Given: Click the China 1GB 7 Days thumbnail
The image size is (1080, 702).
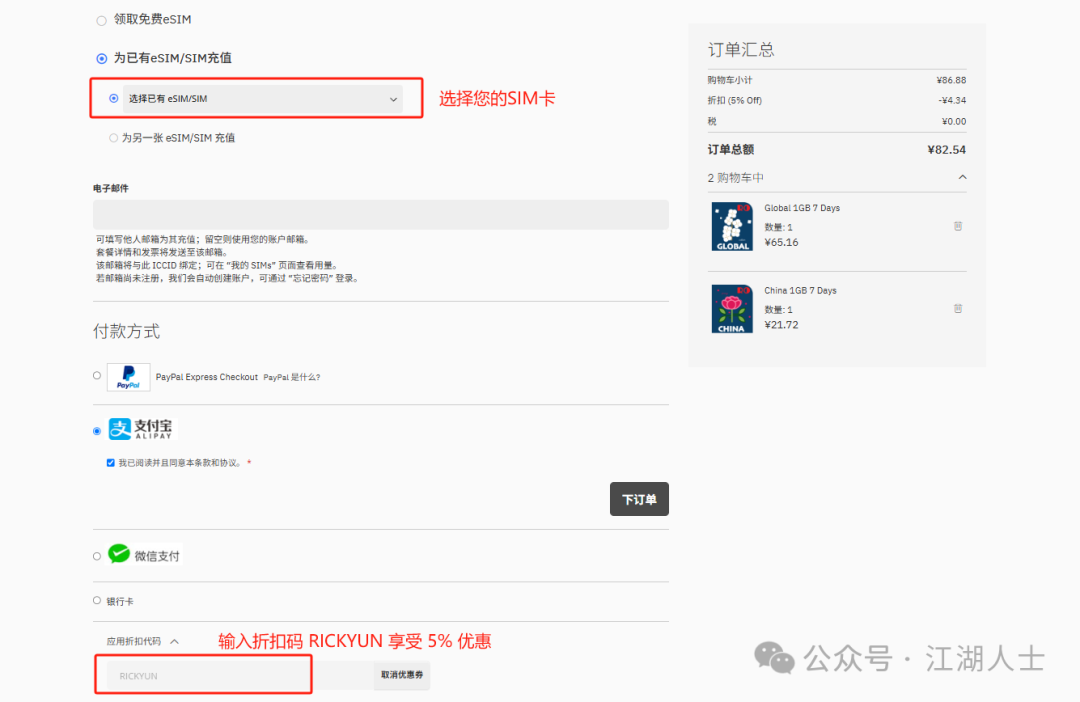Looking at the screenshot, I should [x=731, y=309].
